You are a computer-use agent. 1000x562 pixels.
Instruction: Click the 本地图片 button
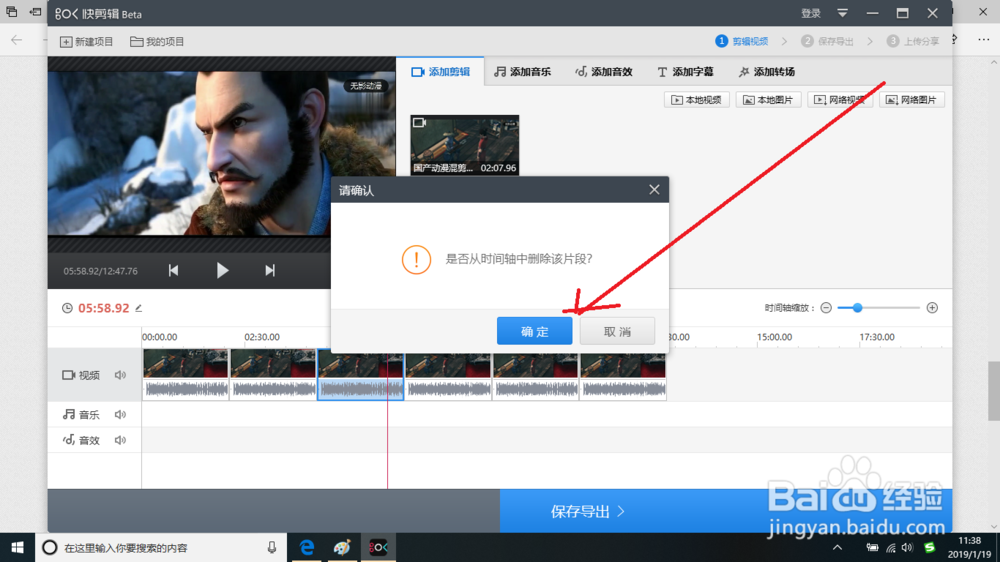coord(768,100)
